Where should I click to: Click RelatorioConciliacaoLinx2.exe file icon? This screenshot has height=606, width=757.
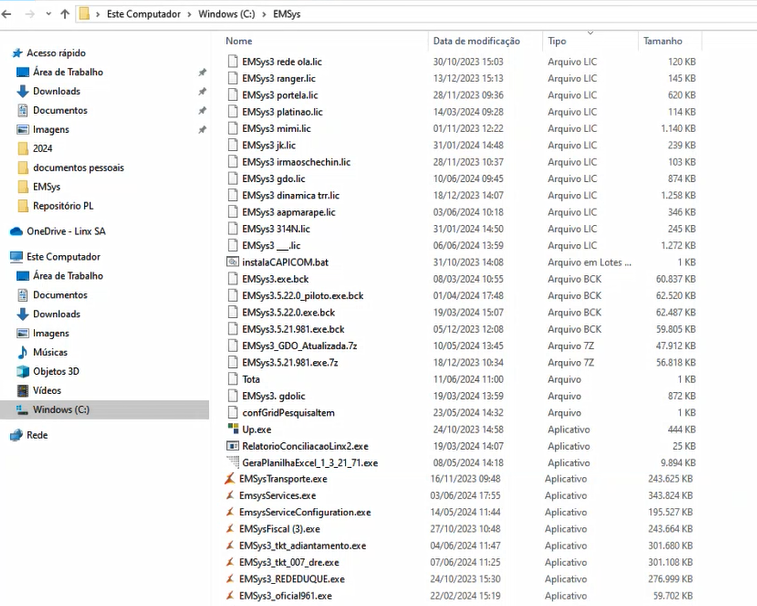[233, 446]
